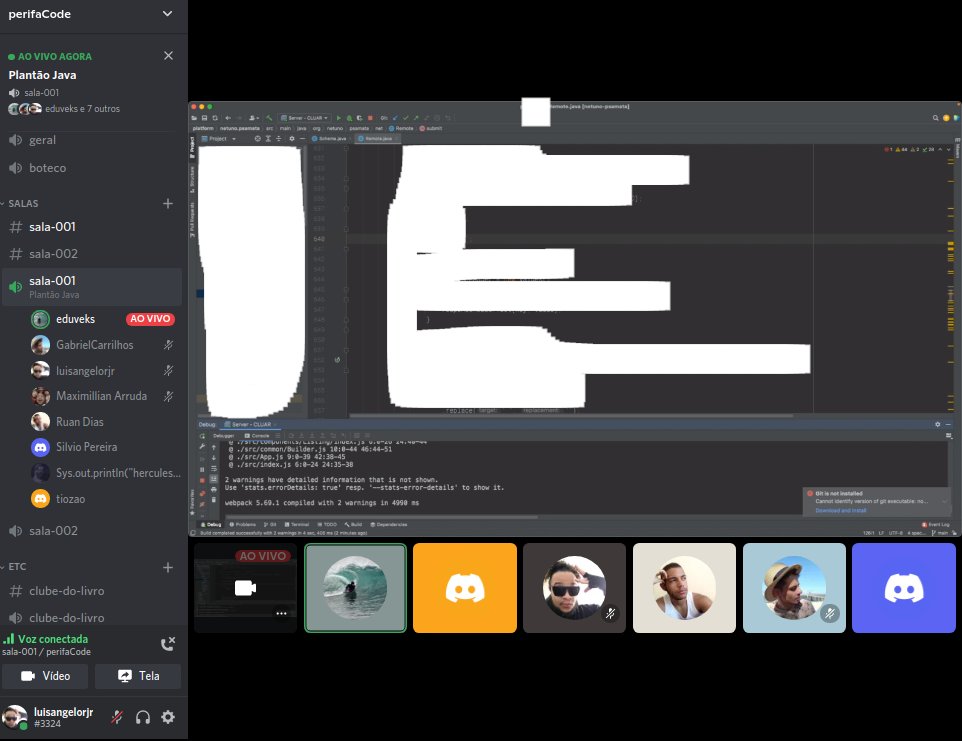The width and height of the screenshot is (962, 741).
Task: Open Terminal tool window in shared IDE
Action: click(297, 524)
